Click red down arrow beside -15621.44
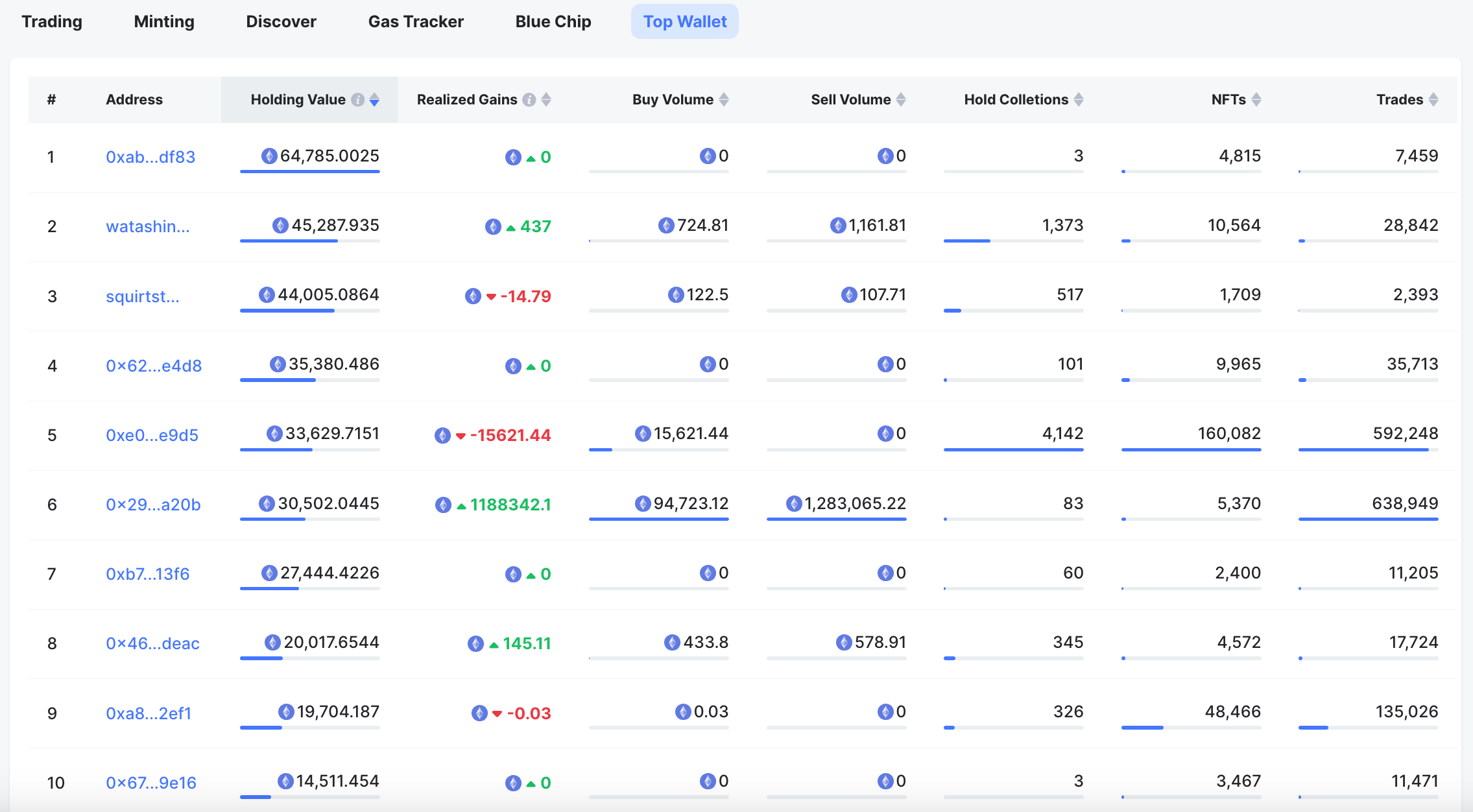Viewport: 1473px width, 812px height. [461, 436]
